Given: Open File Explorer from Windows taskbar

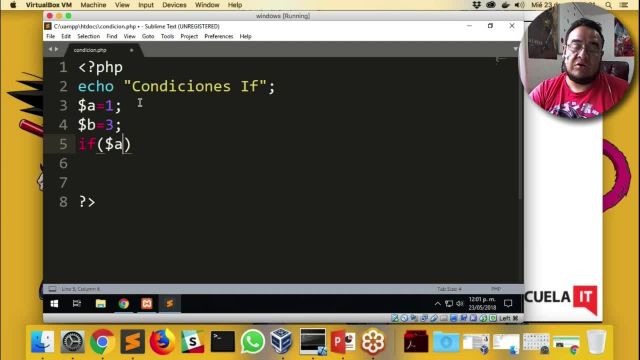Looking at the screenshot, I should pos(100,304).
